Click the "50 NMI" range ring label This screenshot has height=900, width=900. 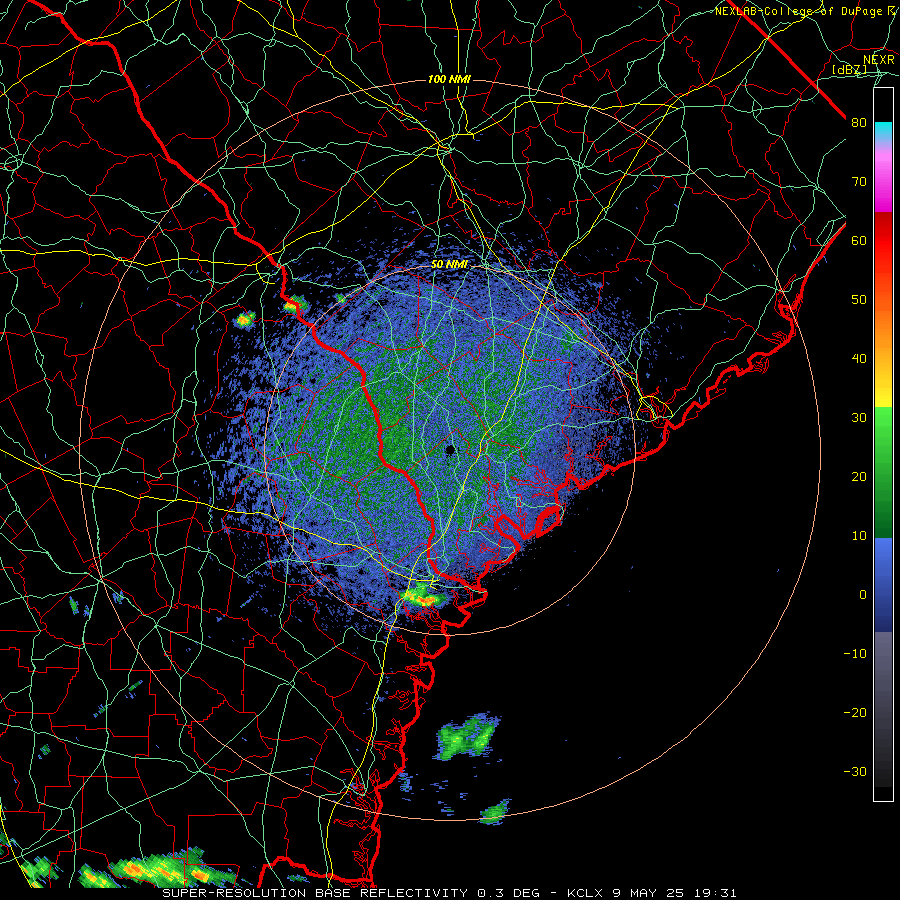pyautogui.click(x=449, y=265)
